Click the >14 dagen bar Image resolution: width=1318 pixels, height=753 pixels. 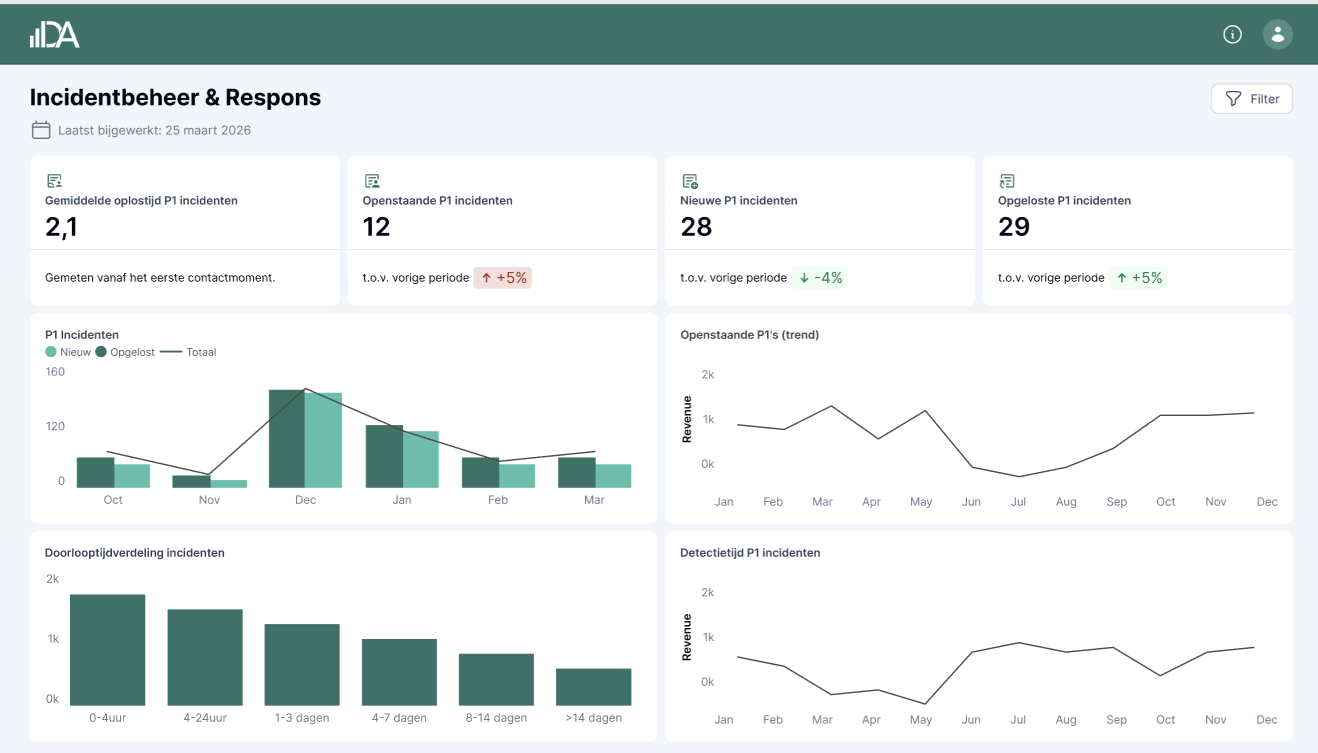coord(594,687)
